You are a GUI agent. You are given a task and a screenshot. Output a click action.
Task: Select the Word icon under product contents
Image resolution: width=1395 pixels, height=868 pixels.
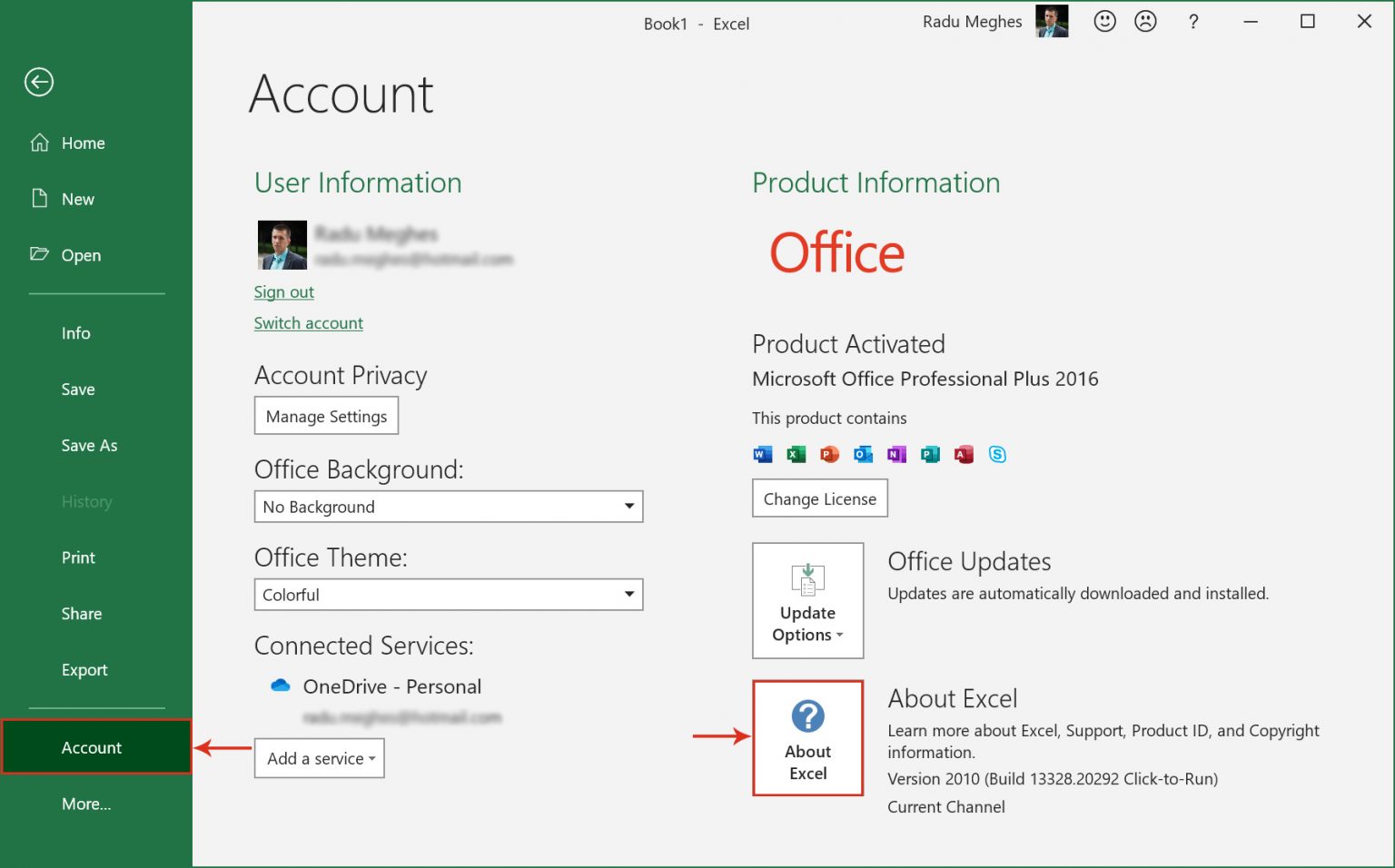762,454
